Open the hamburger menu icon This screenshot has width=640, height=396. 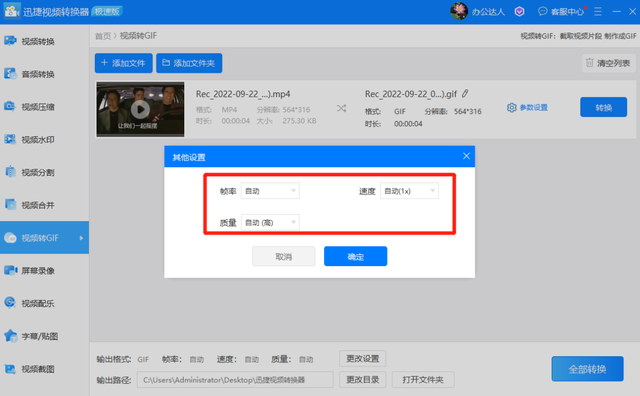(598, 11)
